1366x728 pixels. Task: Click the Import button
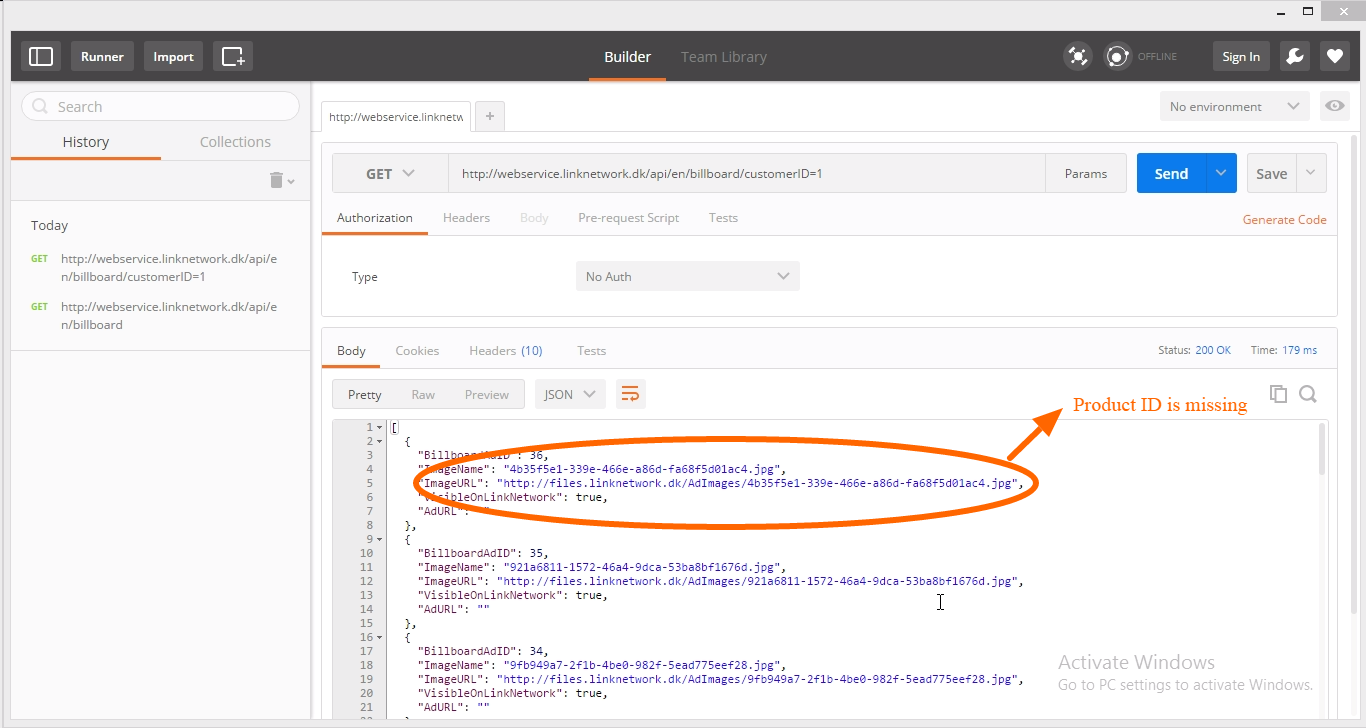point(173,56)
